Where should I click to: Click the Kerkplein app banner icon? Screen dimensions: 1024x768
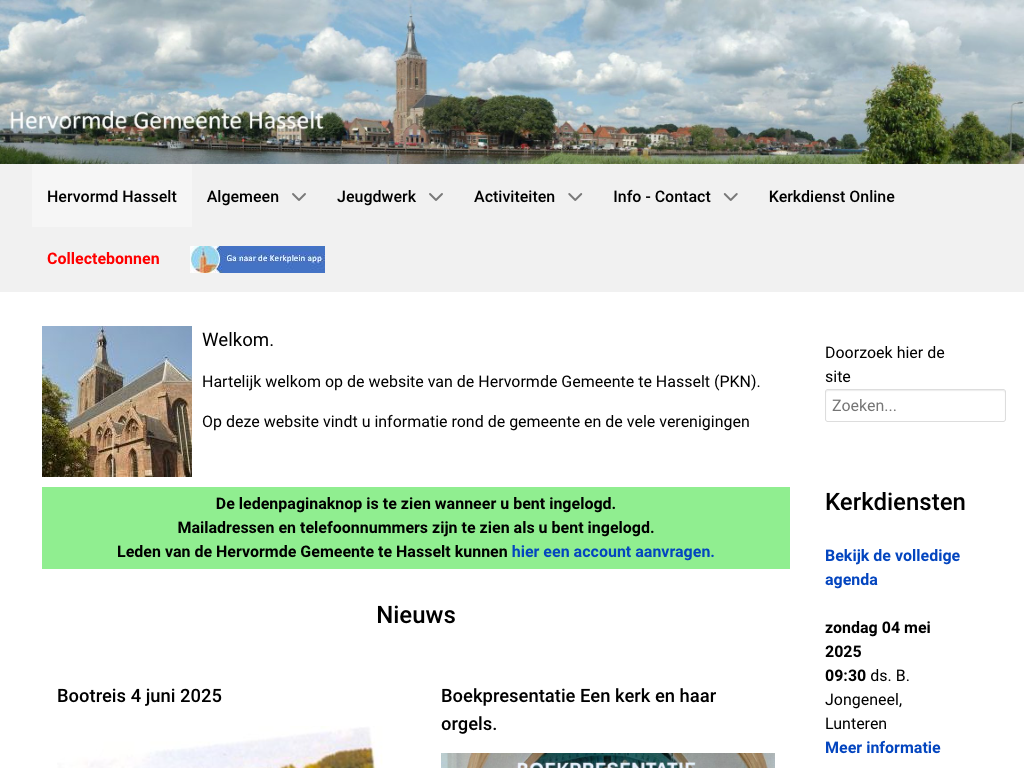258,259
